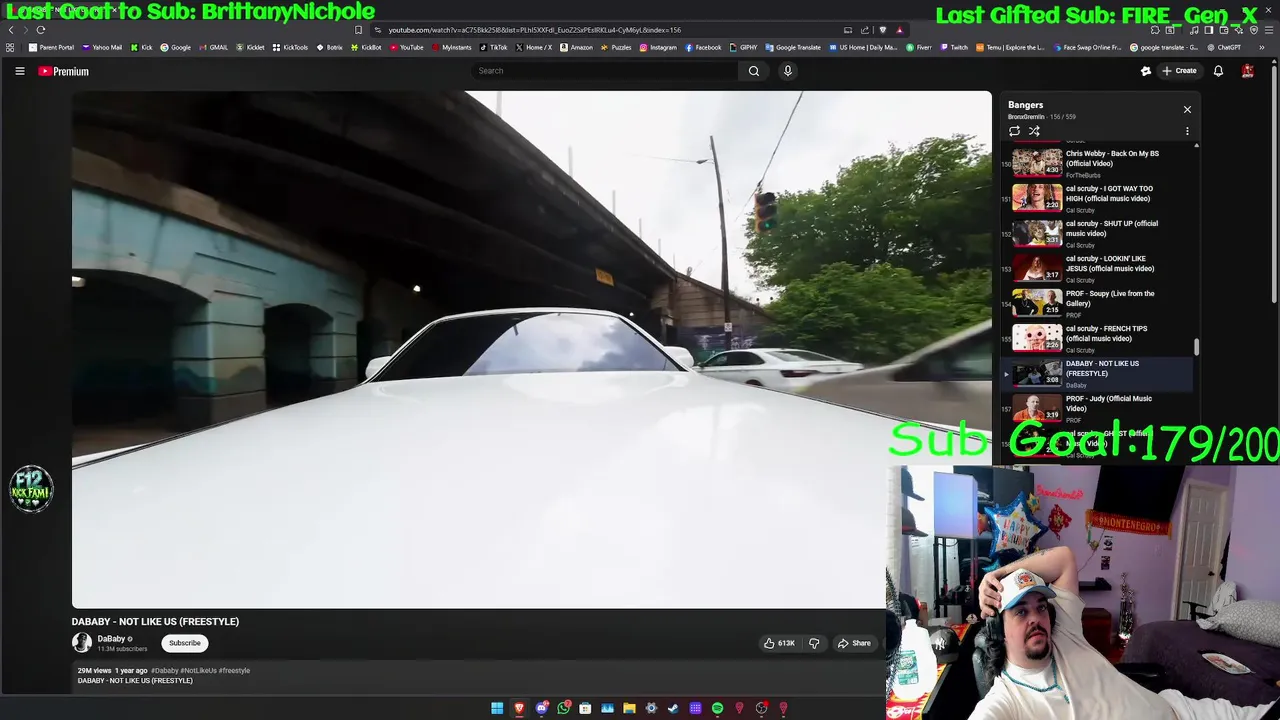Select cal scruby - SHUT UP video
This screenshot has height=720, width=1280.
pyautogui.click(x=1097, y=233)
